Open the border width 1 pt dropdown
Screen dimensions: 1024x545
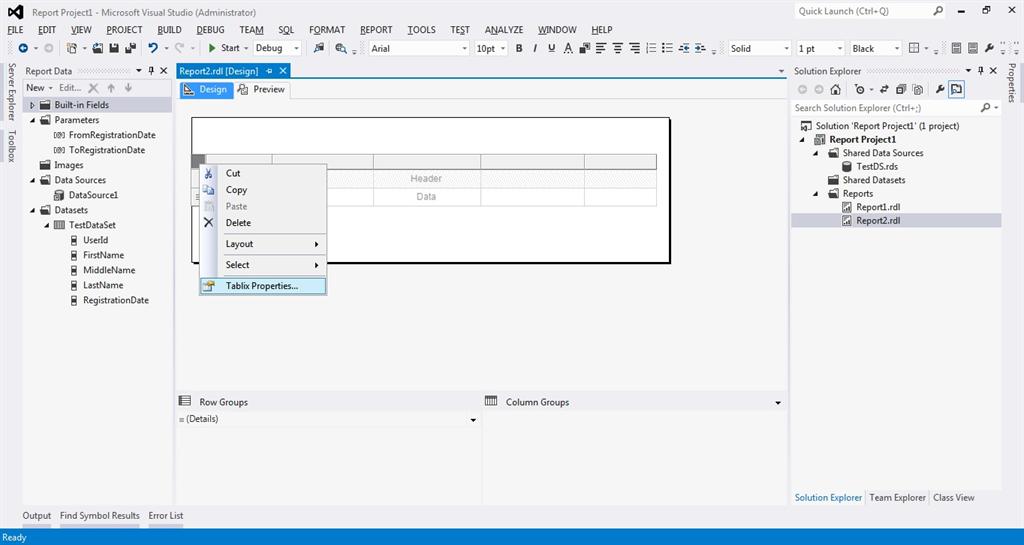[x=820, y=48]
